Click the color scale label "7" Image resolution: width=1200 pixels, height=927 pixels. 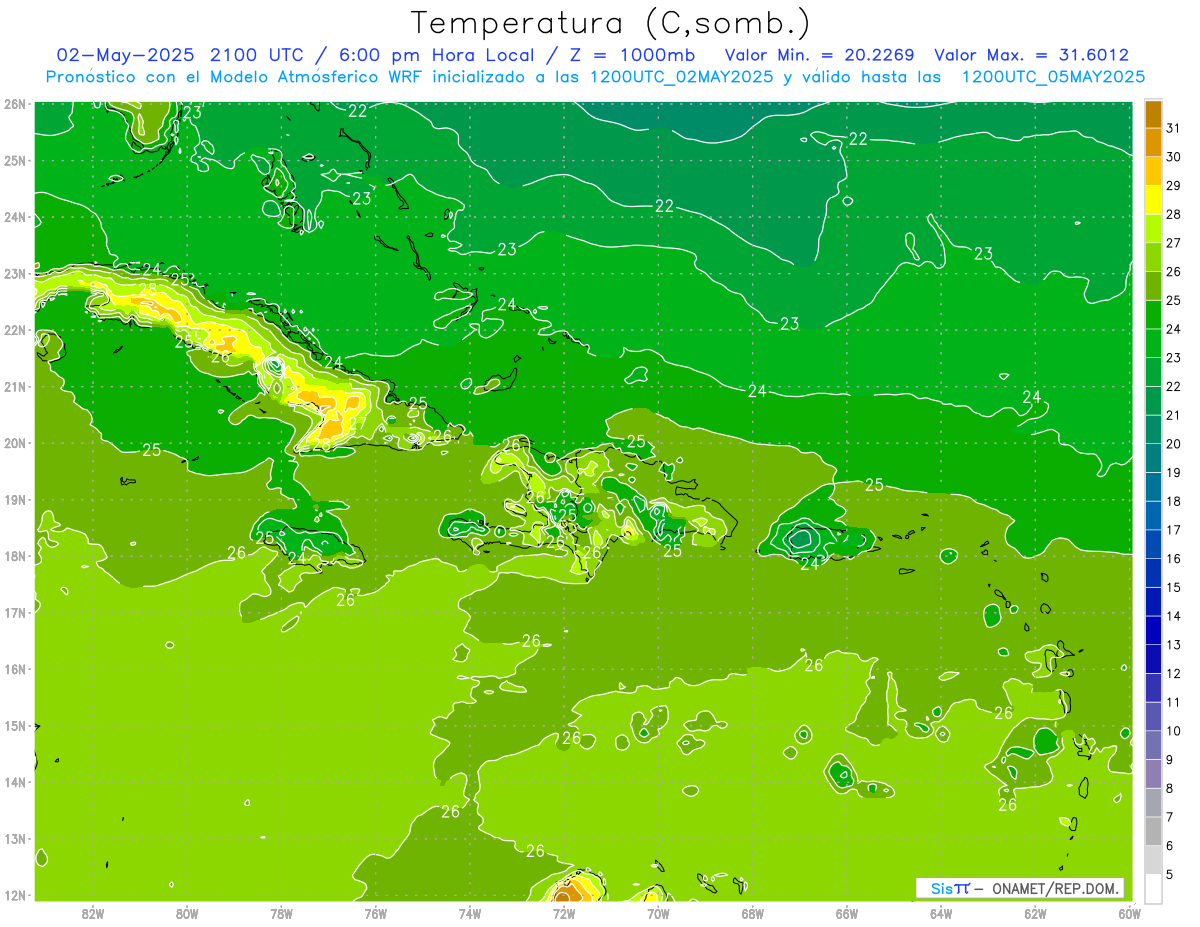coord(1169,817)
